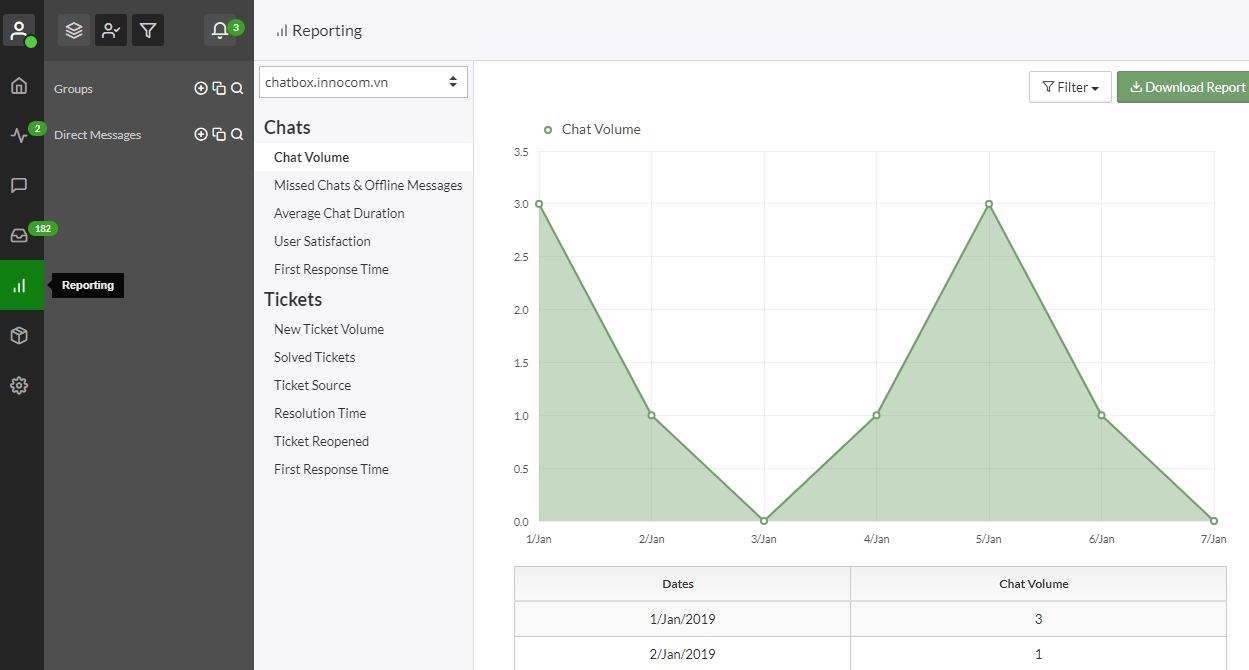Open the inbox icon with 182 badge

(19, 235)
